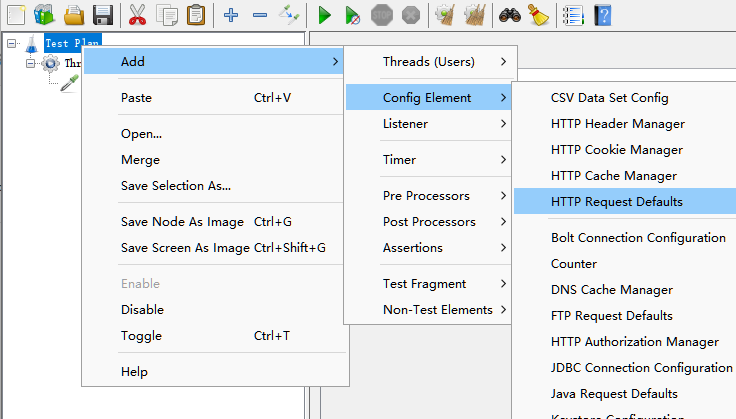The width and height of the screenshot is (736, 419).
Task: Click the Search binoculars icon
Action: coord(510,15)
